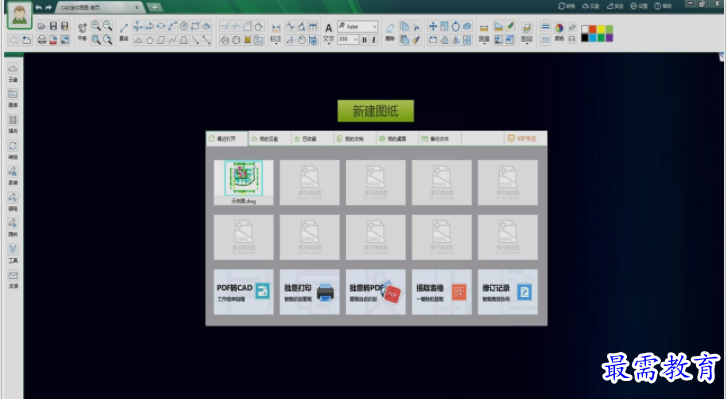Select the pan (平移) hand tool
726x399 pixels.
point(82,31)
